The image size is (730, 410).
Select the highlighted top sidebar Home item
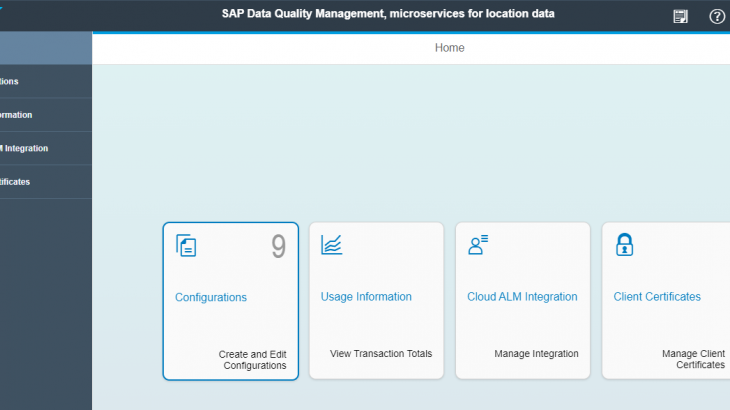(x=46, y=48)
